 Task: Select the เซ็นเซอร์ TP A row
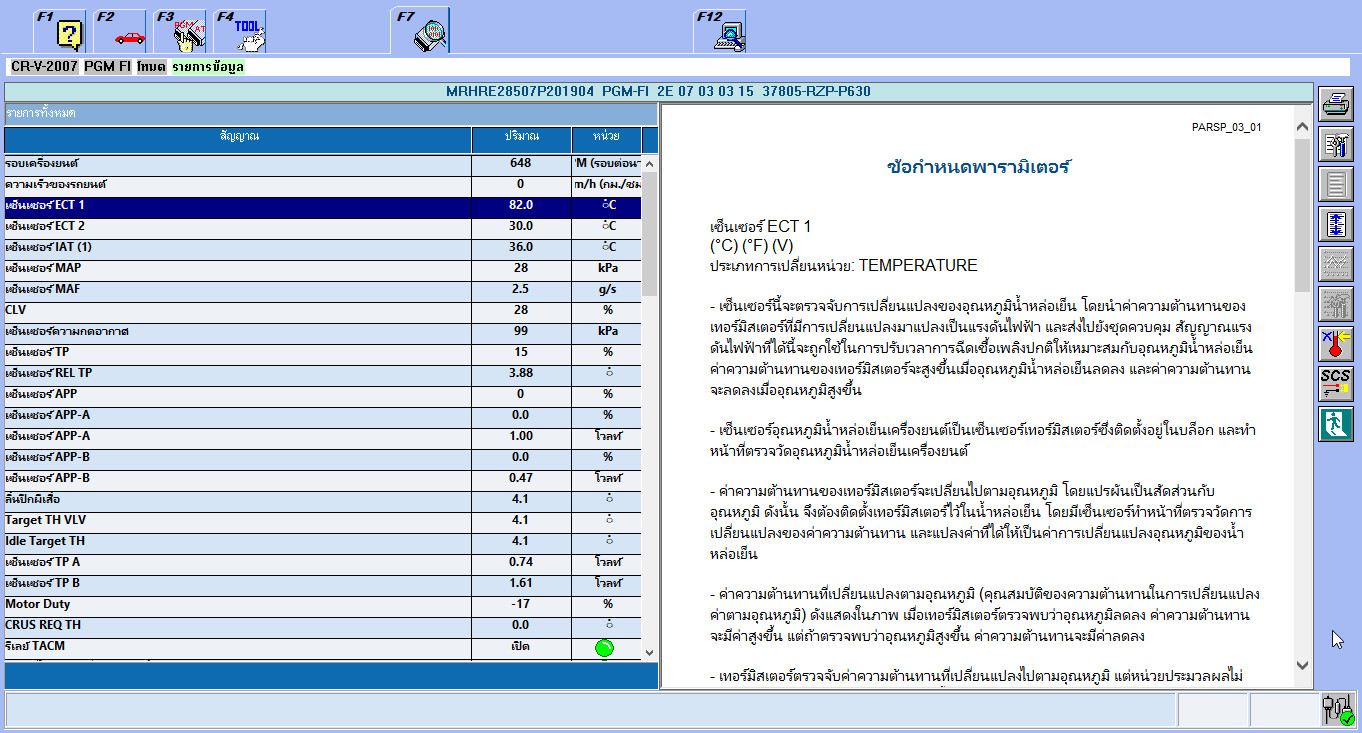[322, 563]
